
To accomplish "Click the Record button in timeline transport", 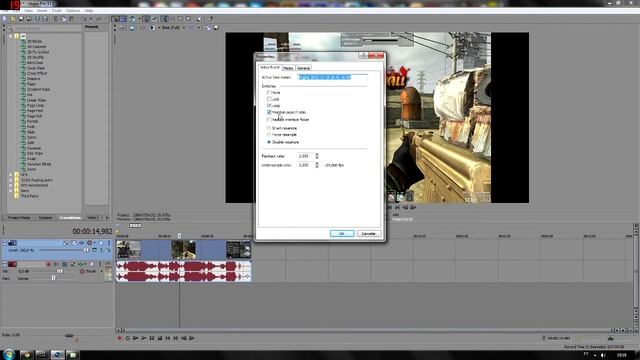I will [120, 338].
